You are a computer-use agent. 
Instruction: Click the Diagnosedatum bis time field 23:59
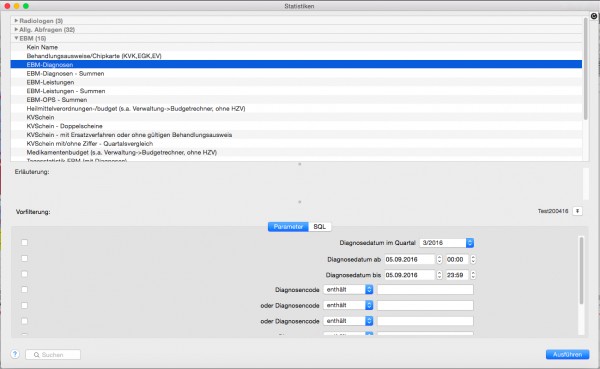click(x=457, y=275)
